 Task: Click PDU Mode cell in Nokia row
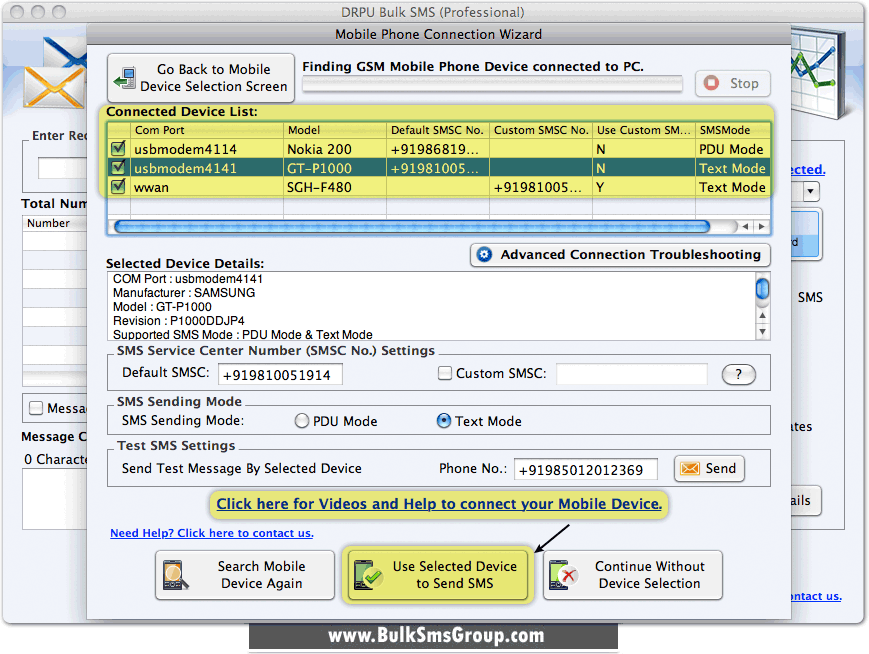[x=731, y=149]
